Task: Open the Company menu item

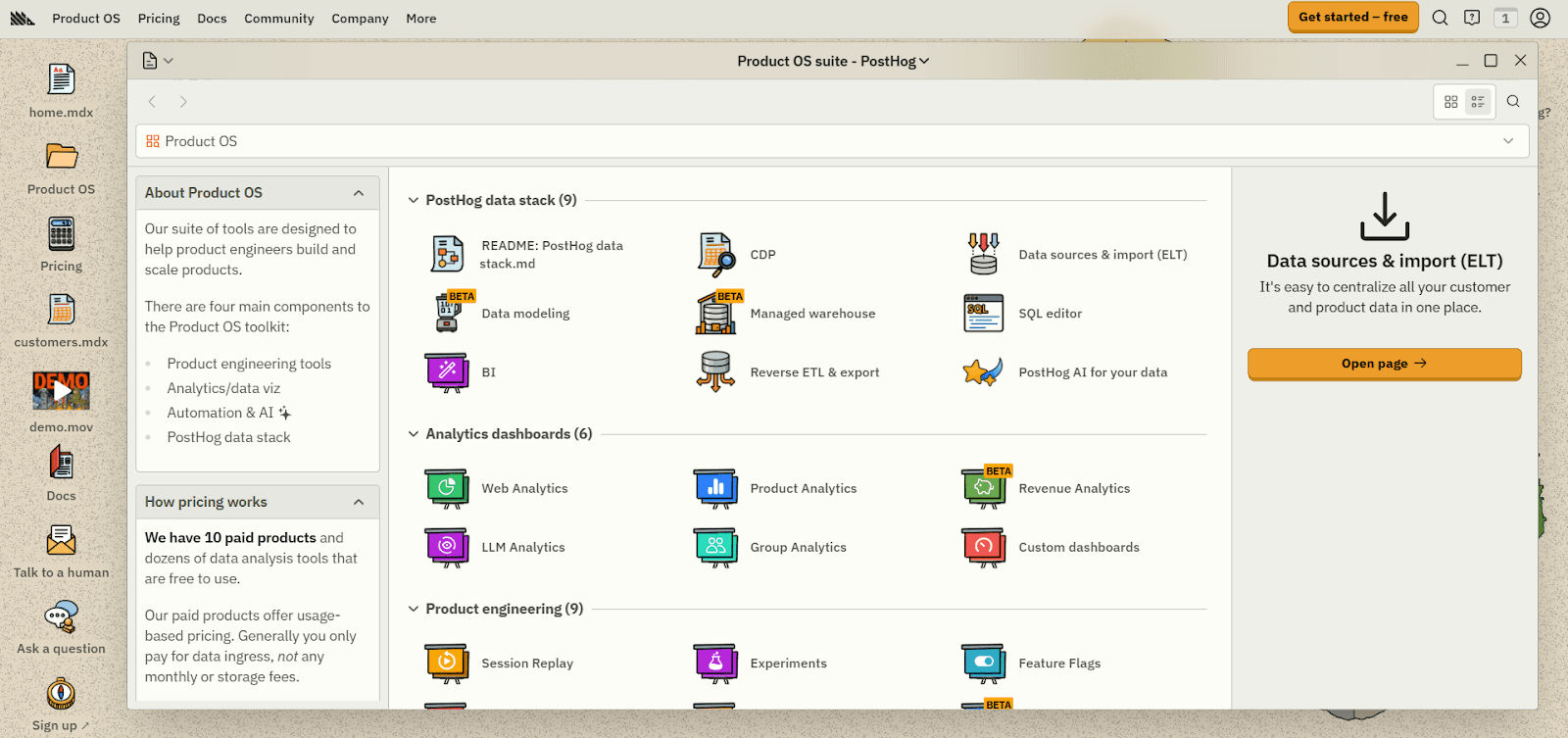Action: (x=360, y=19)
